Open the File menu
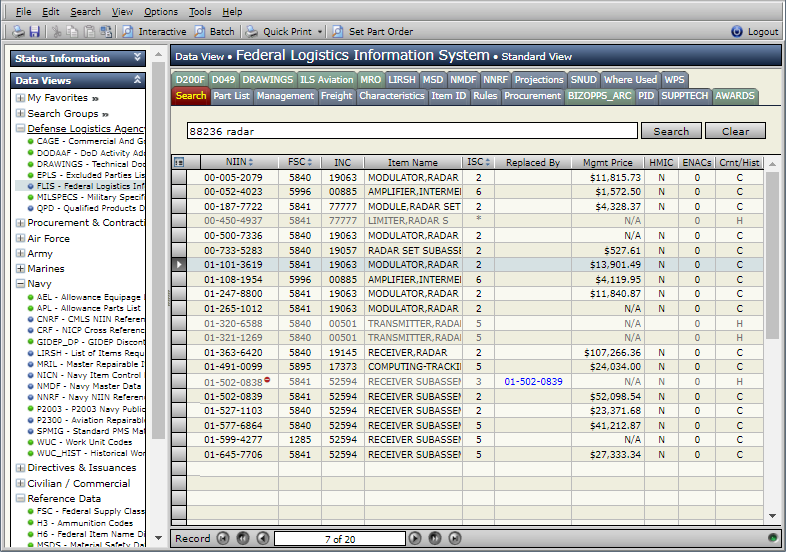Viewport: 786px width, 552px height. [x=23, y=12]
